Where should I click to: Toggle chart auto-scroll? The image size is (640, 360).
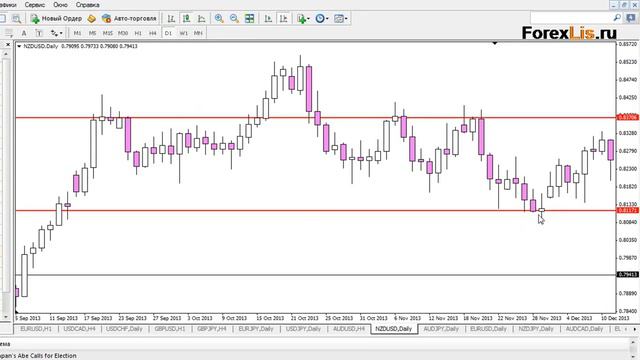click(x=268, y=18)
